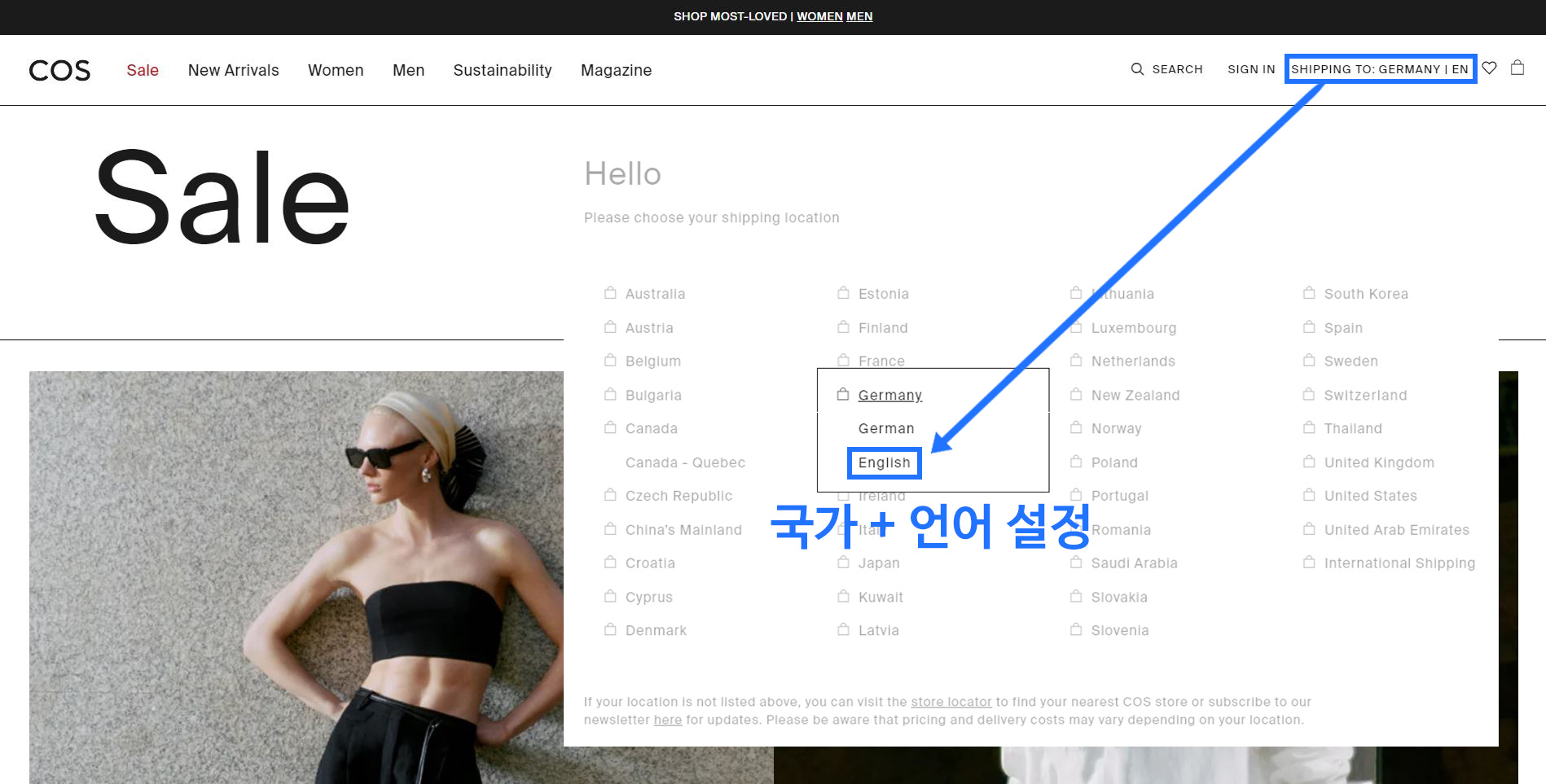The image size is (1546, 784).
Task: Open the store locator link
Action: 951,702
